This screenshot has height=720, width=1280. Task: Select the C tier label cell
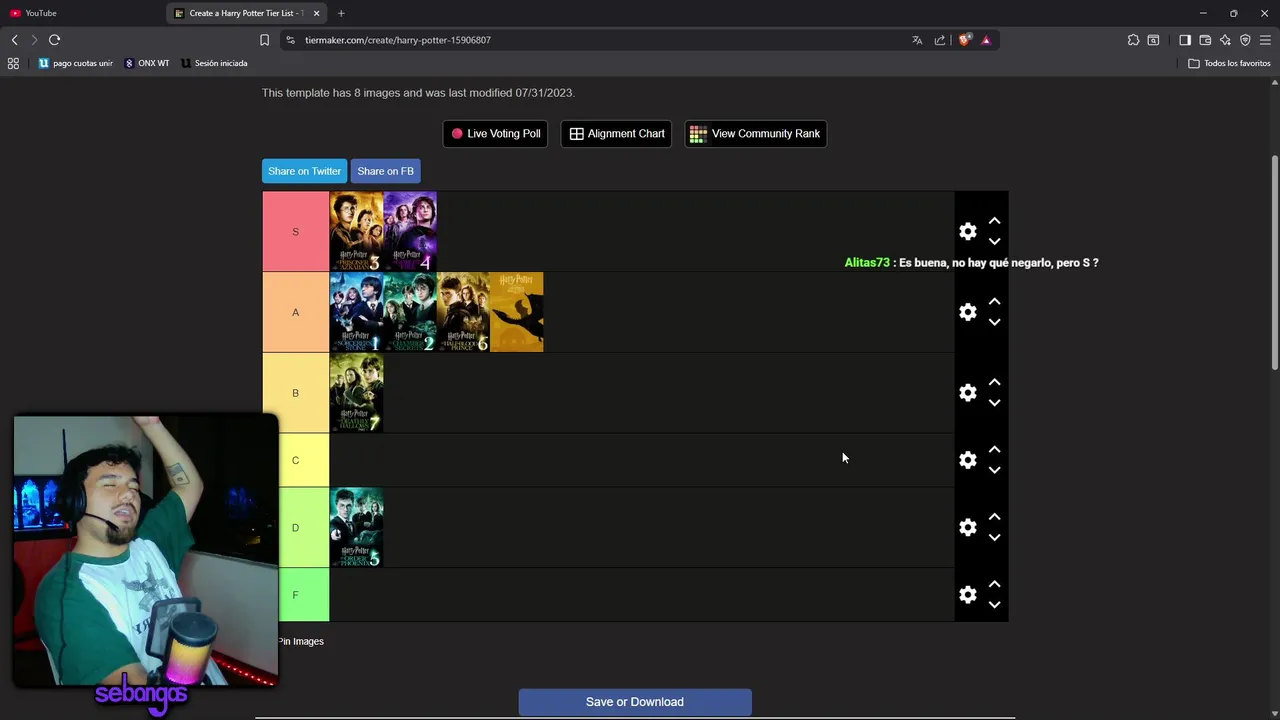[x=295, y=460]
